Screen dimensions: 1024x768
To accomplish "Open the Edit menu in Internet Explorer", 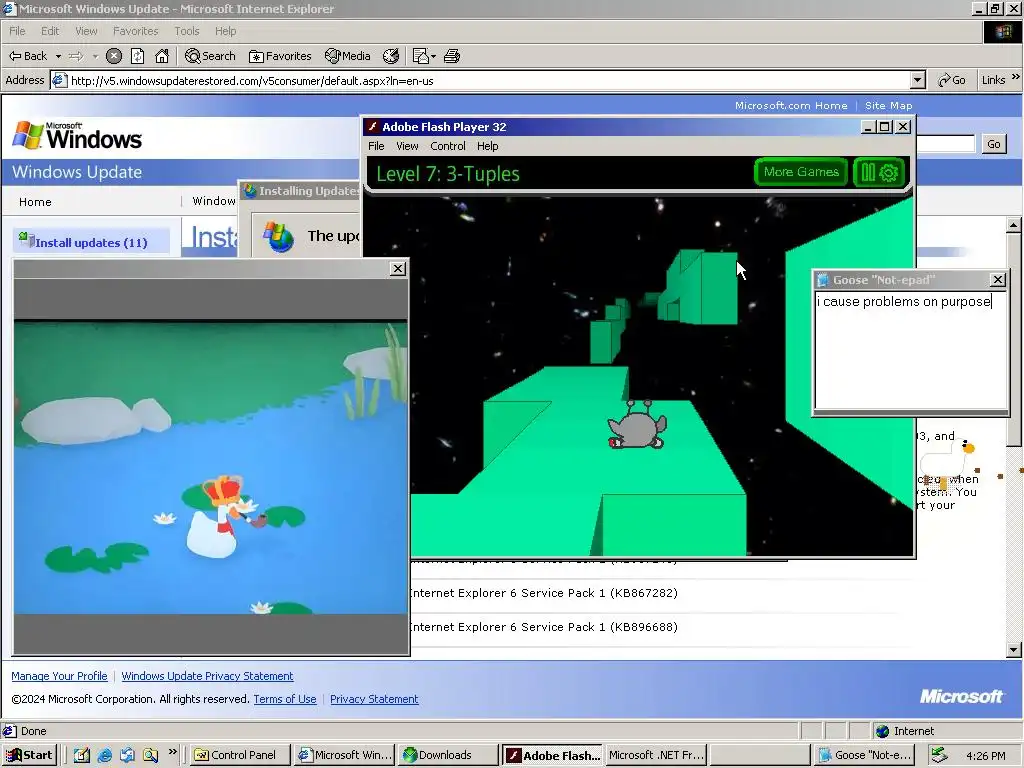I will click(x=50, y=31).
